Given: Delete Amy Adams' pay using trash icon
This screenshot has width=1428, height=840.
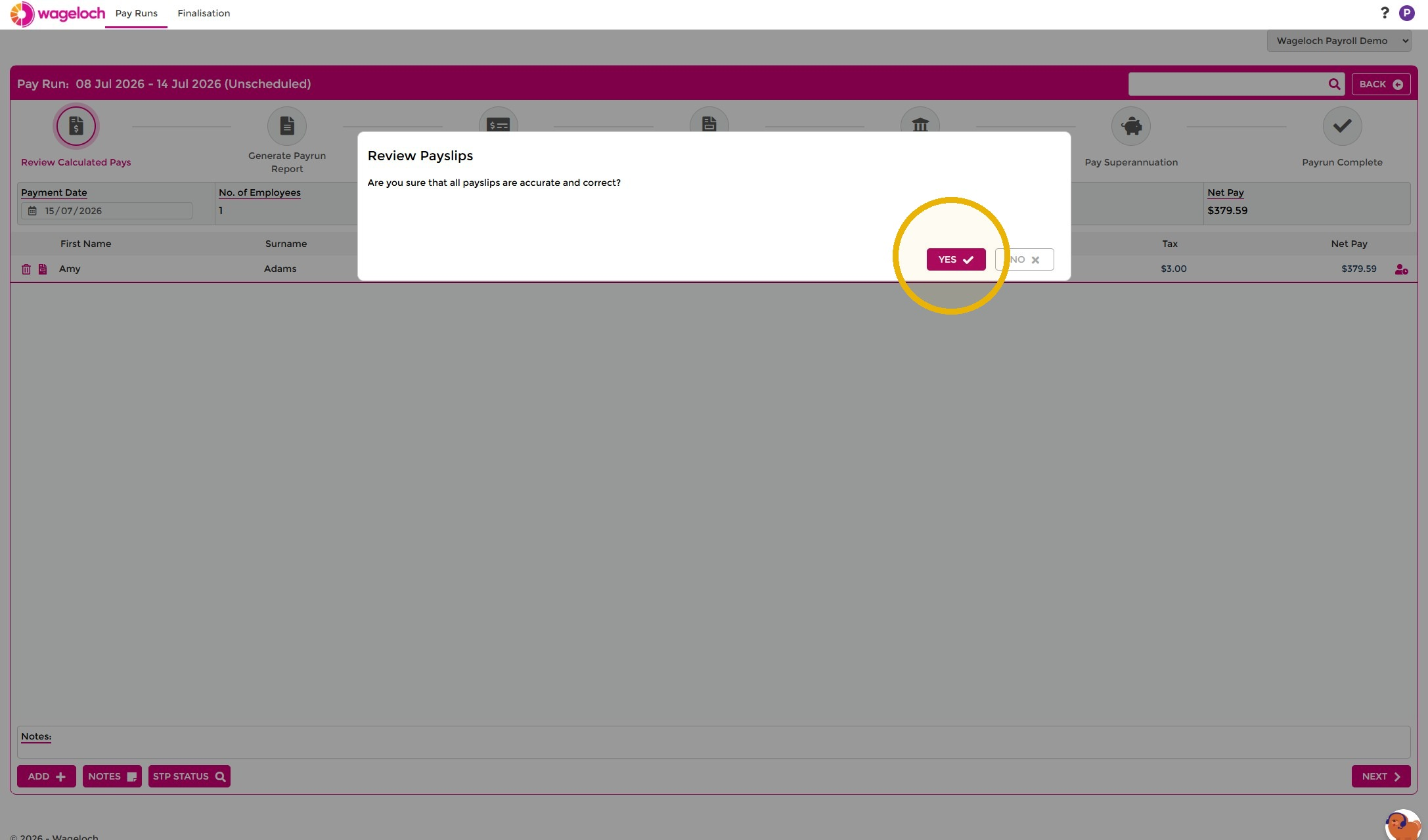Looking at the screenshot, I should click(26, 269).
